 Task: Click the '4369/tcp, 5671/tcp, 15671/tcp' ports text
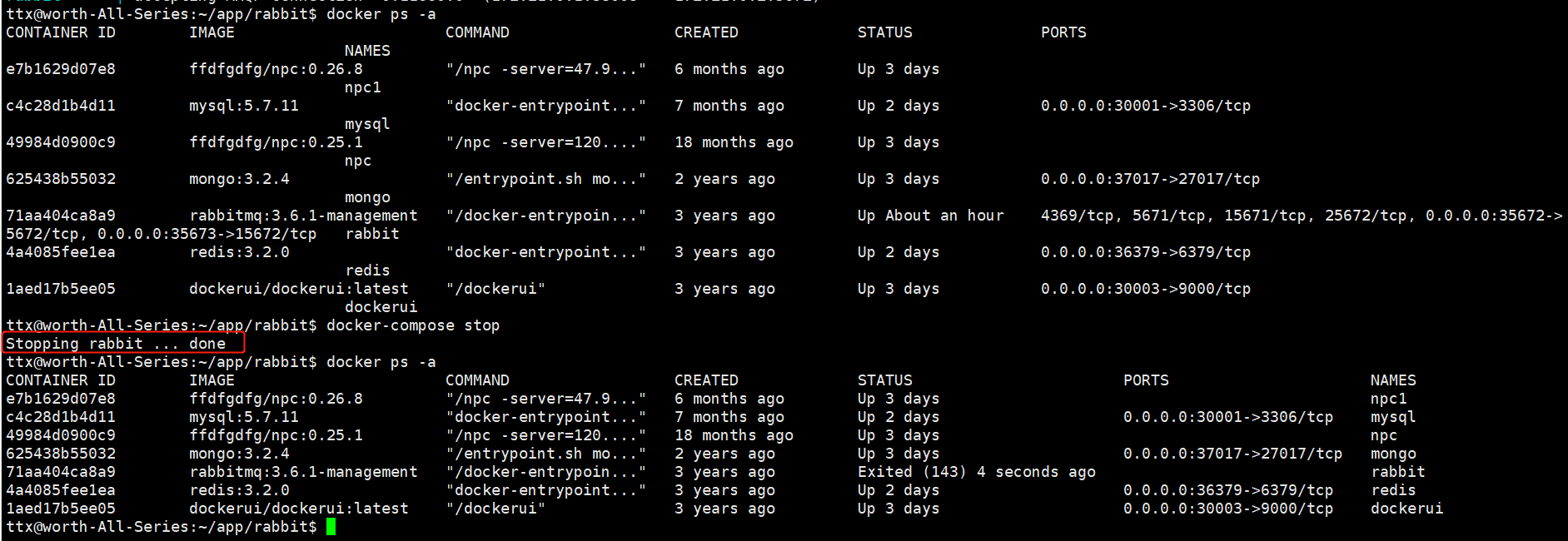click(1173, 216)
